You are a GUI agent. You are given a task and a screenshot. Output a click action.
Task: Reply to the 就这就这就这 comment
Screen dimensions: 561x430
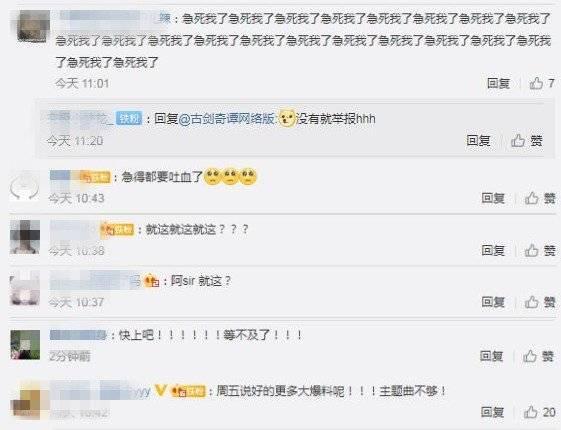click(x=493, y=250)
